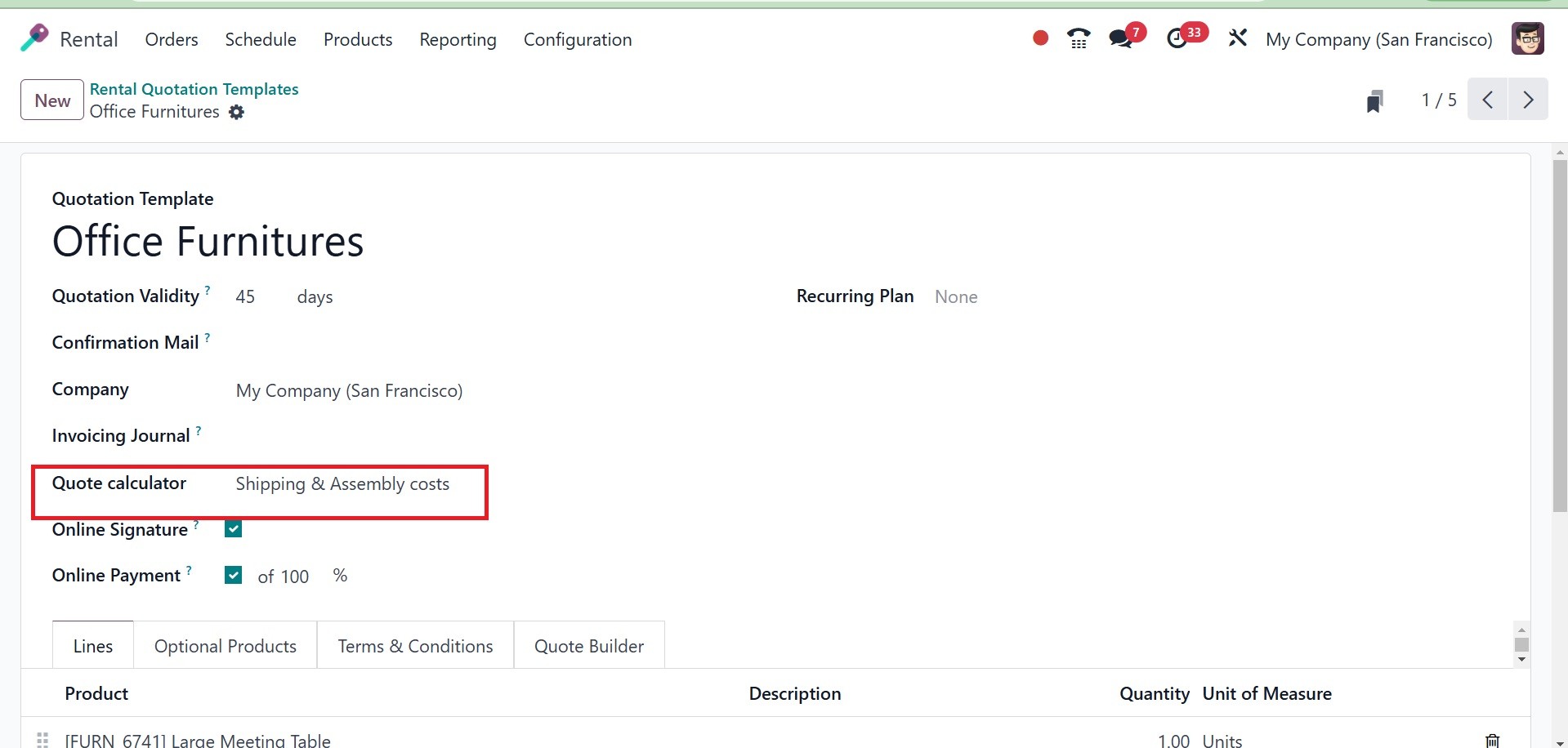Show help tooltip for Online Payment
1568x748 pixels.
click(189, 569)
